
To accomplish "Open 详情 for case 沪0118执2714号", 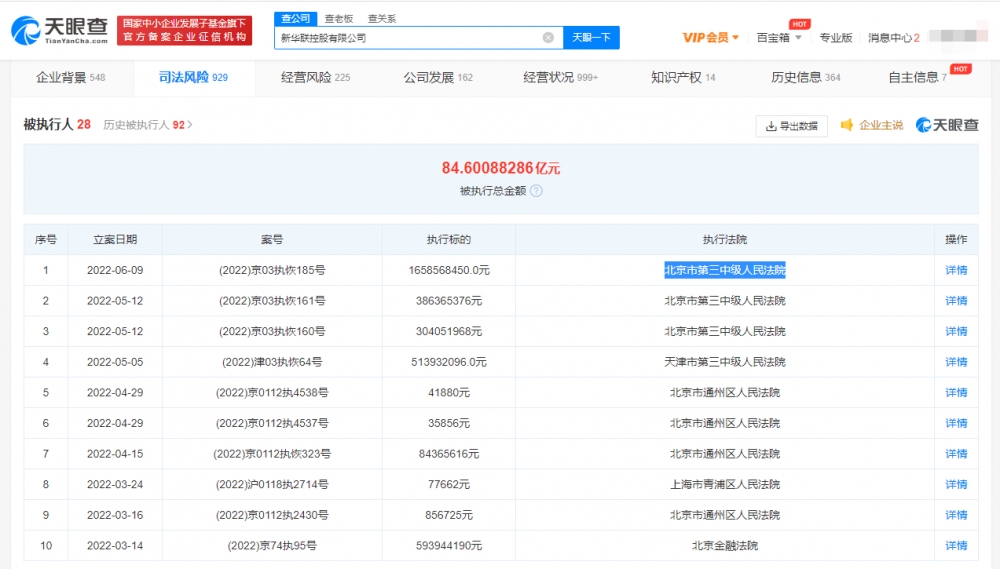I will pyautogui.click(x=956, y=484).
